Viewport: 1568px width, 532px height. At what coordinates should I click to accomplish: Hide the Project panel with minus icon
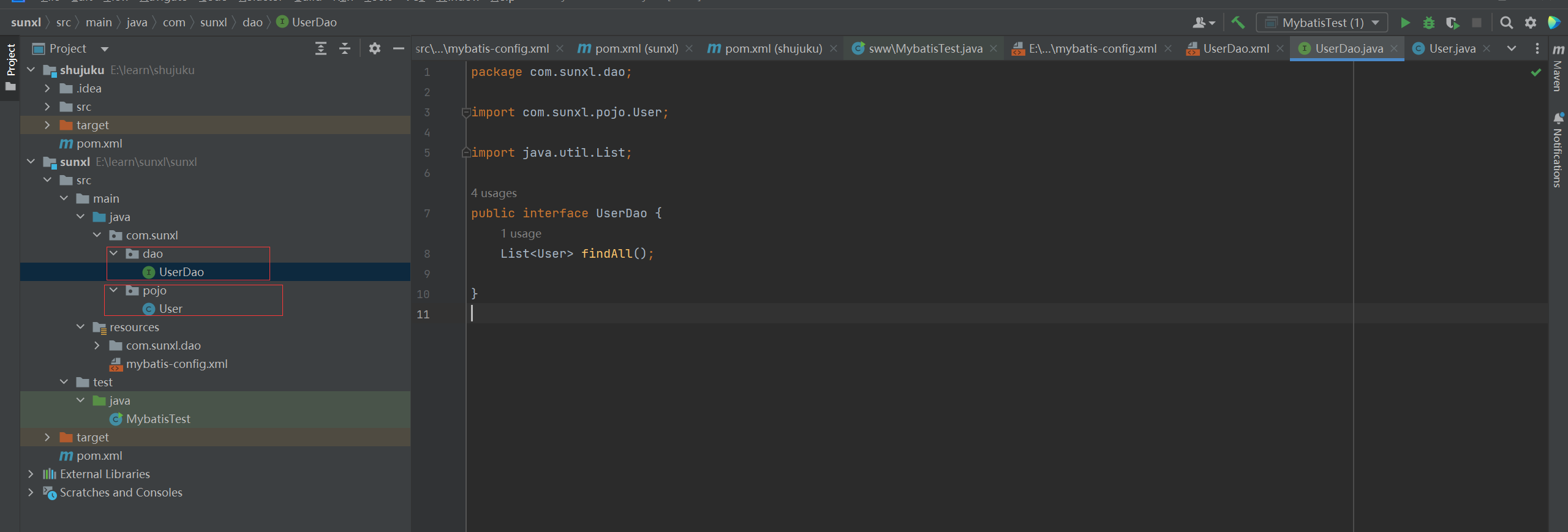pos(399,48)
